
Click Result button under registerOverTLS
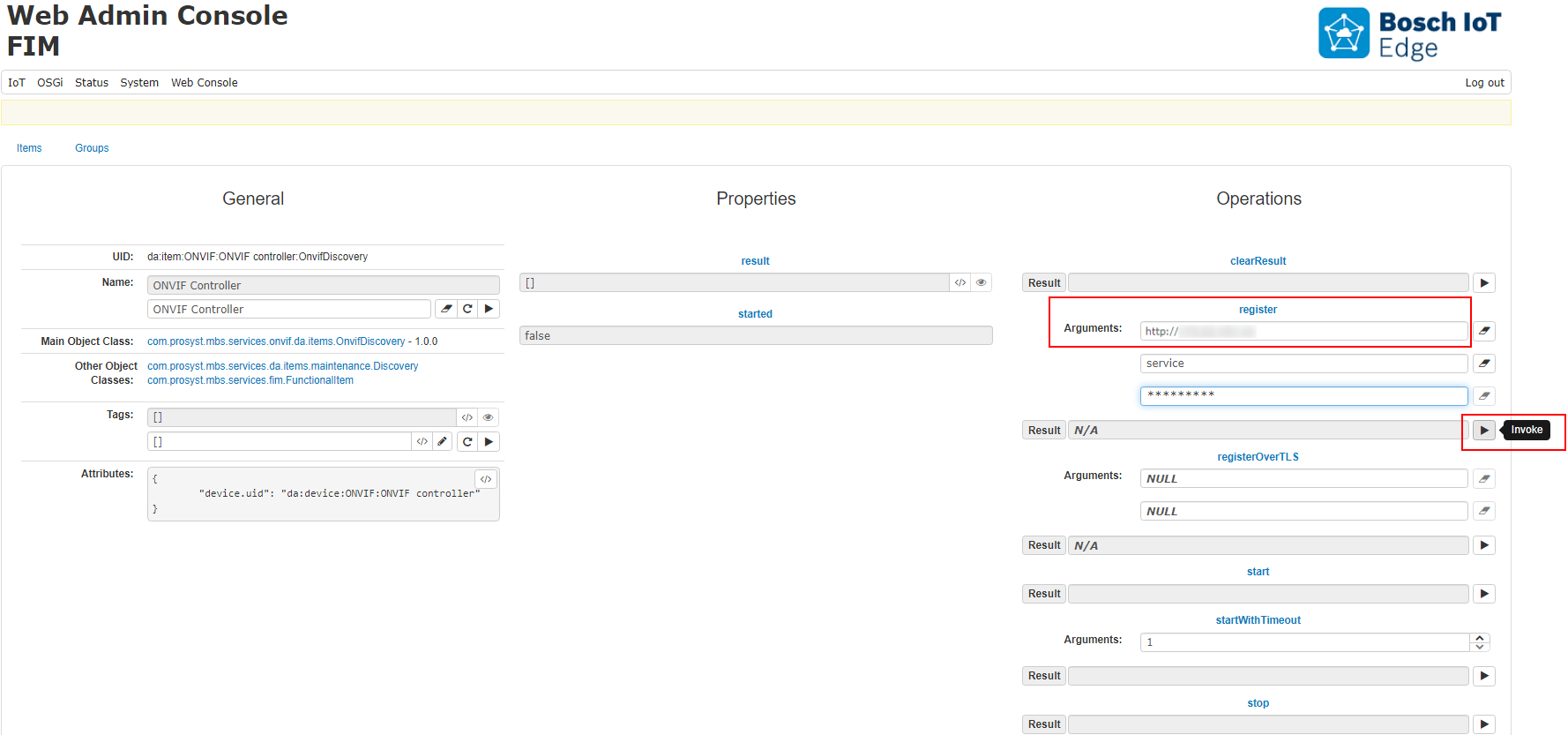[1044, 545]
